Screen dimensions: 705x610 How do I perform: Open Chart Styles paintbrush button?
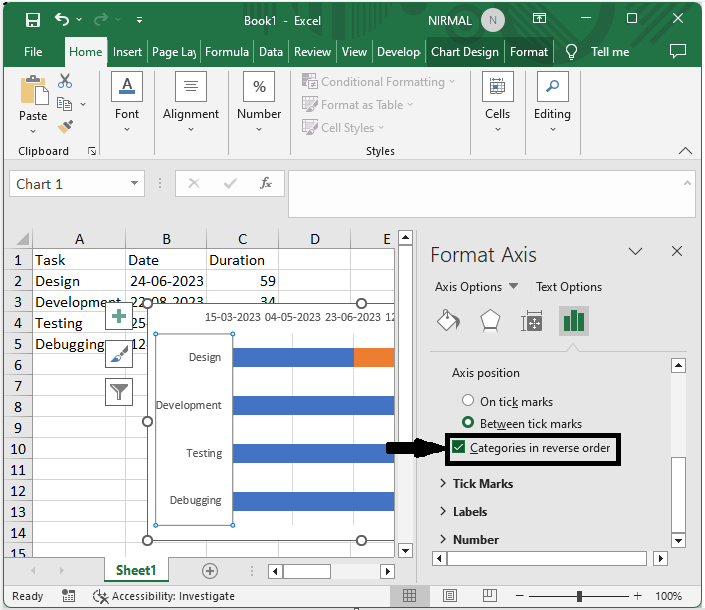119,354
